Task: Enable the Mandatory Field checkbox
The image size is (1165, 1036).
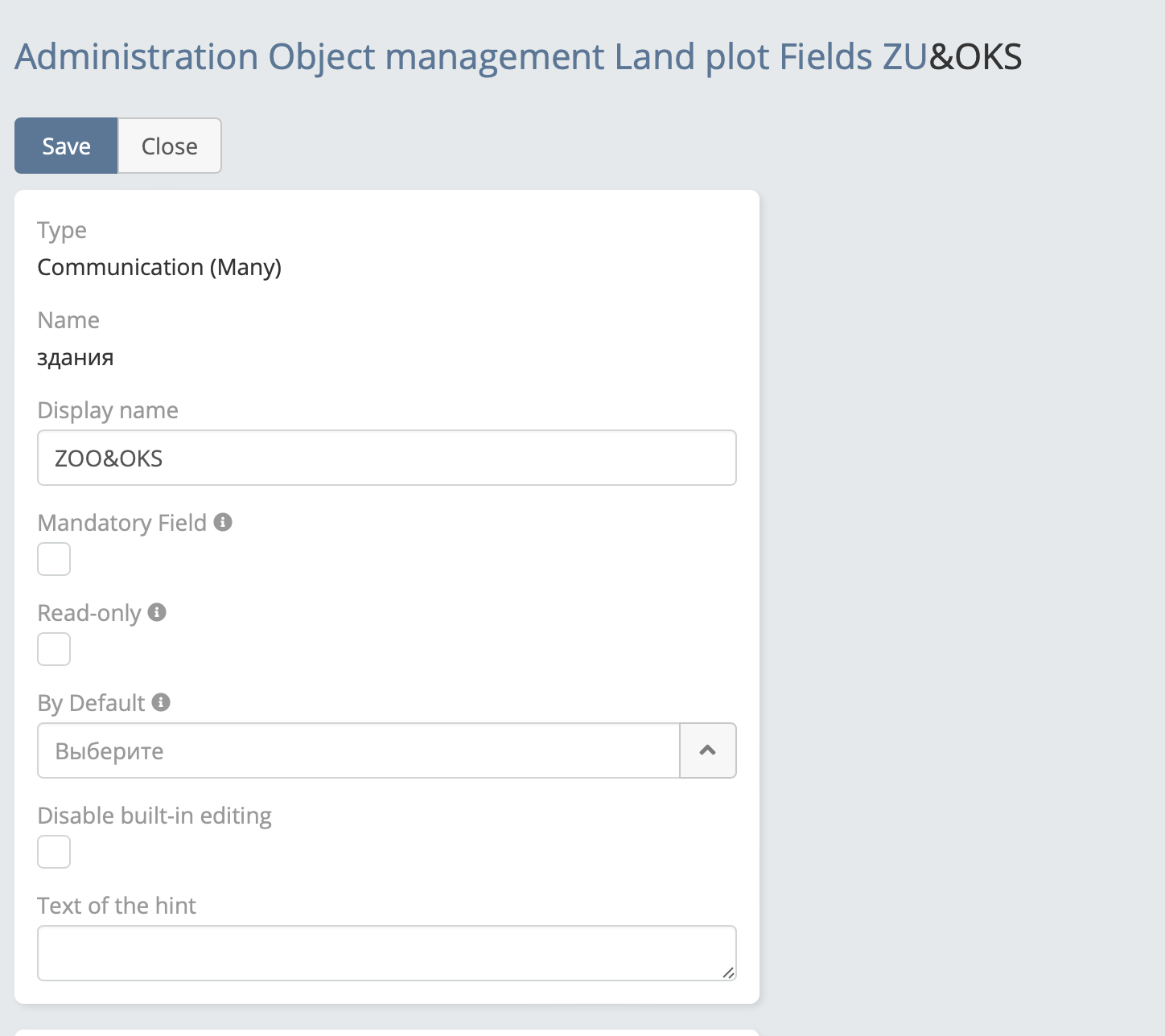Action: click(x=54, y=559)
